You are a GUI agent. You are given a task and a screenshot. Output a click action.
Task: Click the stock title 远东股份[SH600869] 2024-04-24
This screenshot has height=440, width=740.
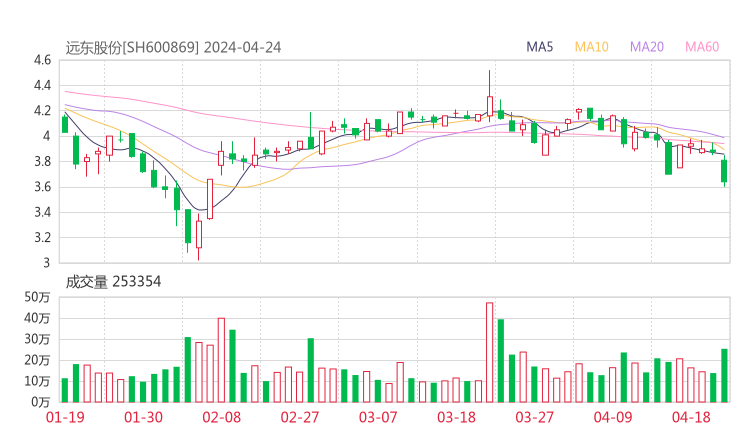click(x=173, y=48)
